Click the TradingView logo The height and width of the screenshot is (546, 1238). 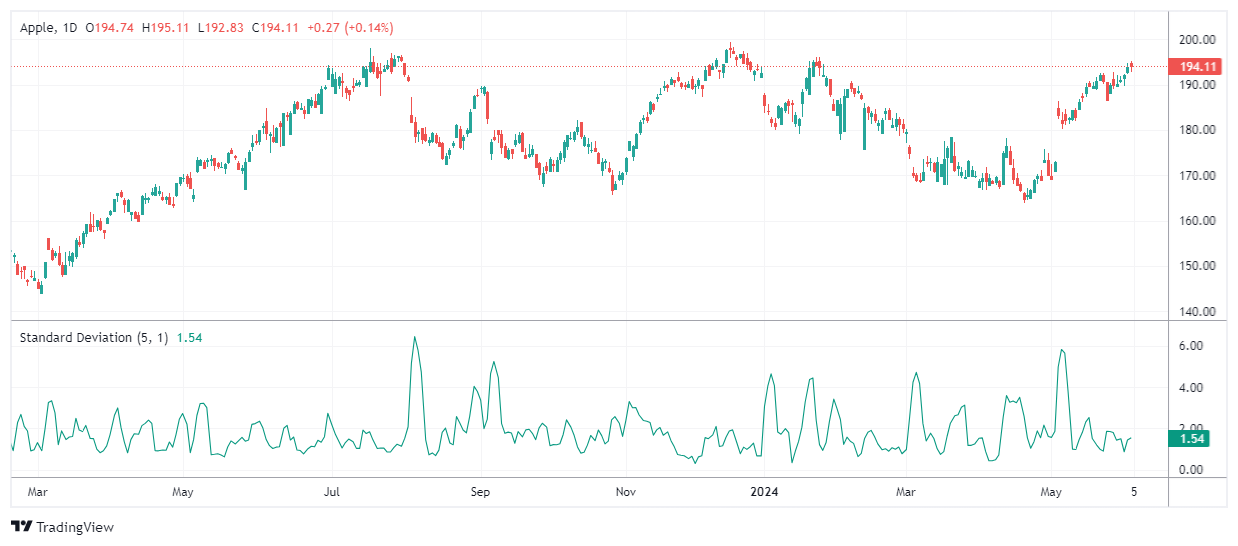(x=62, y=527)
